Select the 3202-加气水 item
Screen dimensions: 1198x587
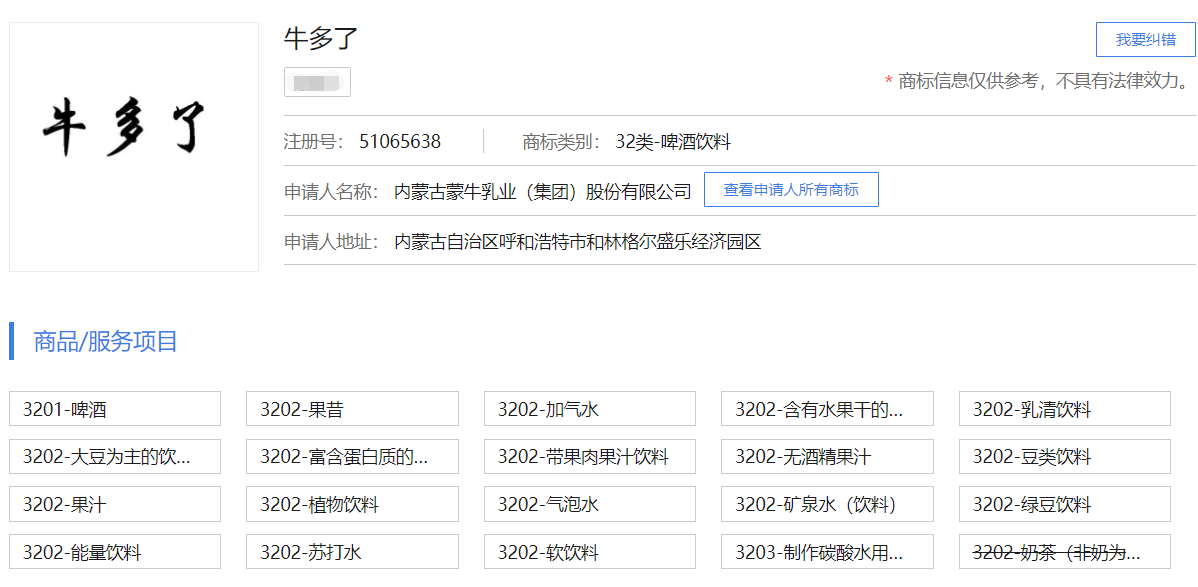coord(590,409)
